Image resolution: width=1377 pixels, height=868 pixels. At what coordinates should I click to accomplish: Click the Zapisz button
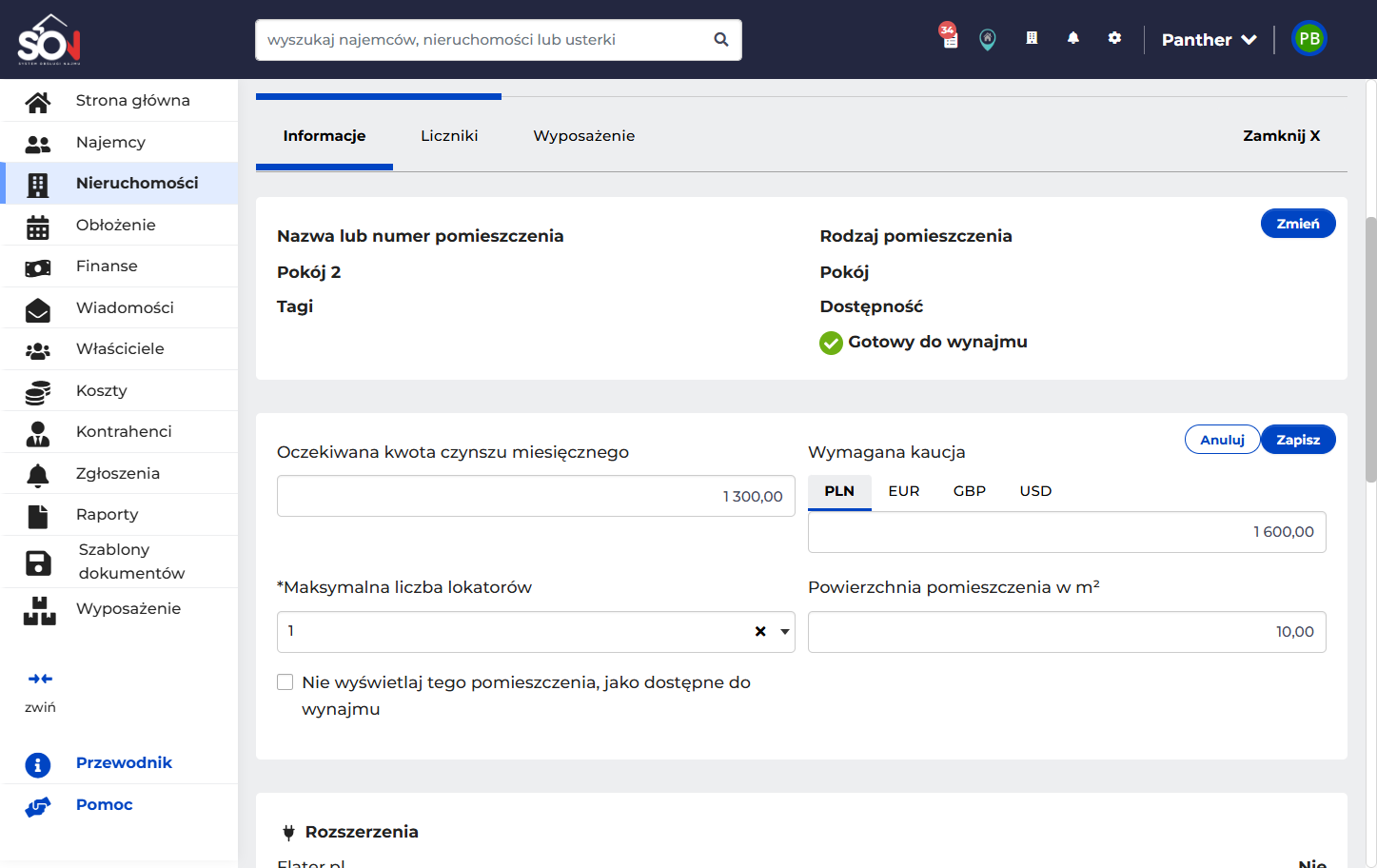[x=1298, y=440]
